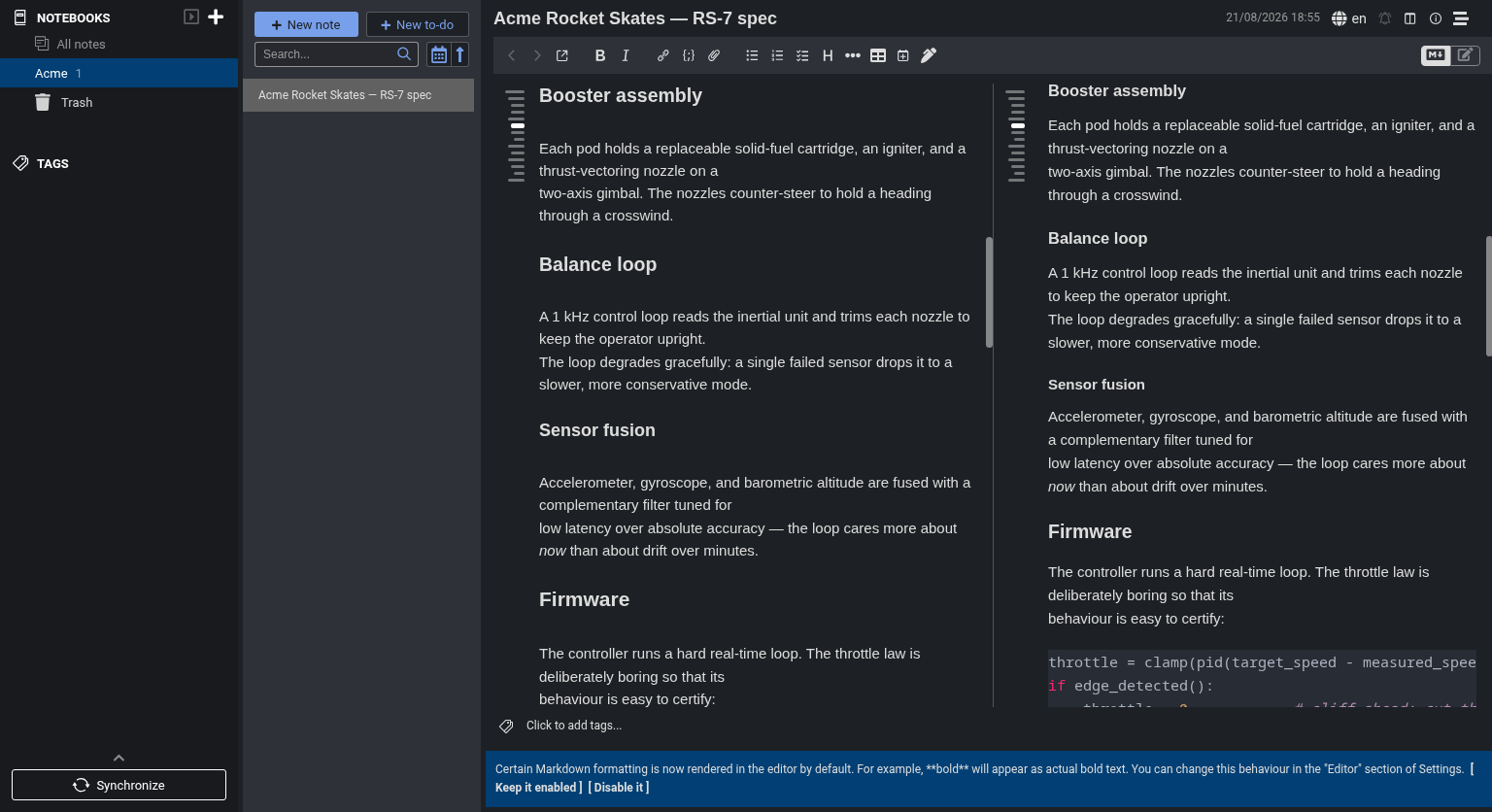Viewport: 1492px width, 812px height.
Task: Click to add tags to the note
Action: [573, 726]
